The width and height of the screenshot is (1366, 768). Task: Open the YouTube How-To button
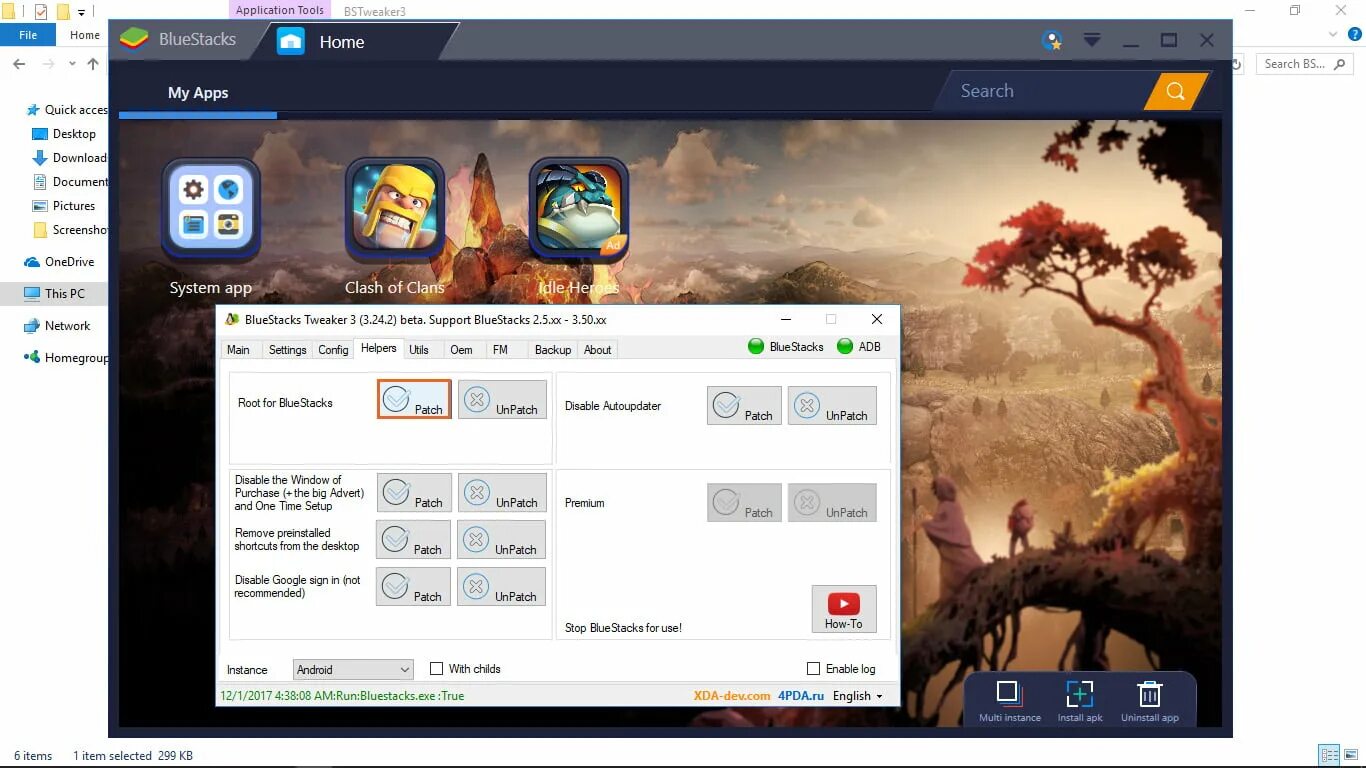click(844, 609)
